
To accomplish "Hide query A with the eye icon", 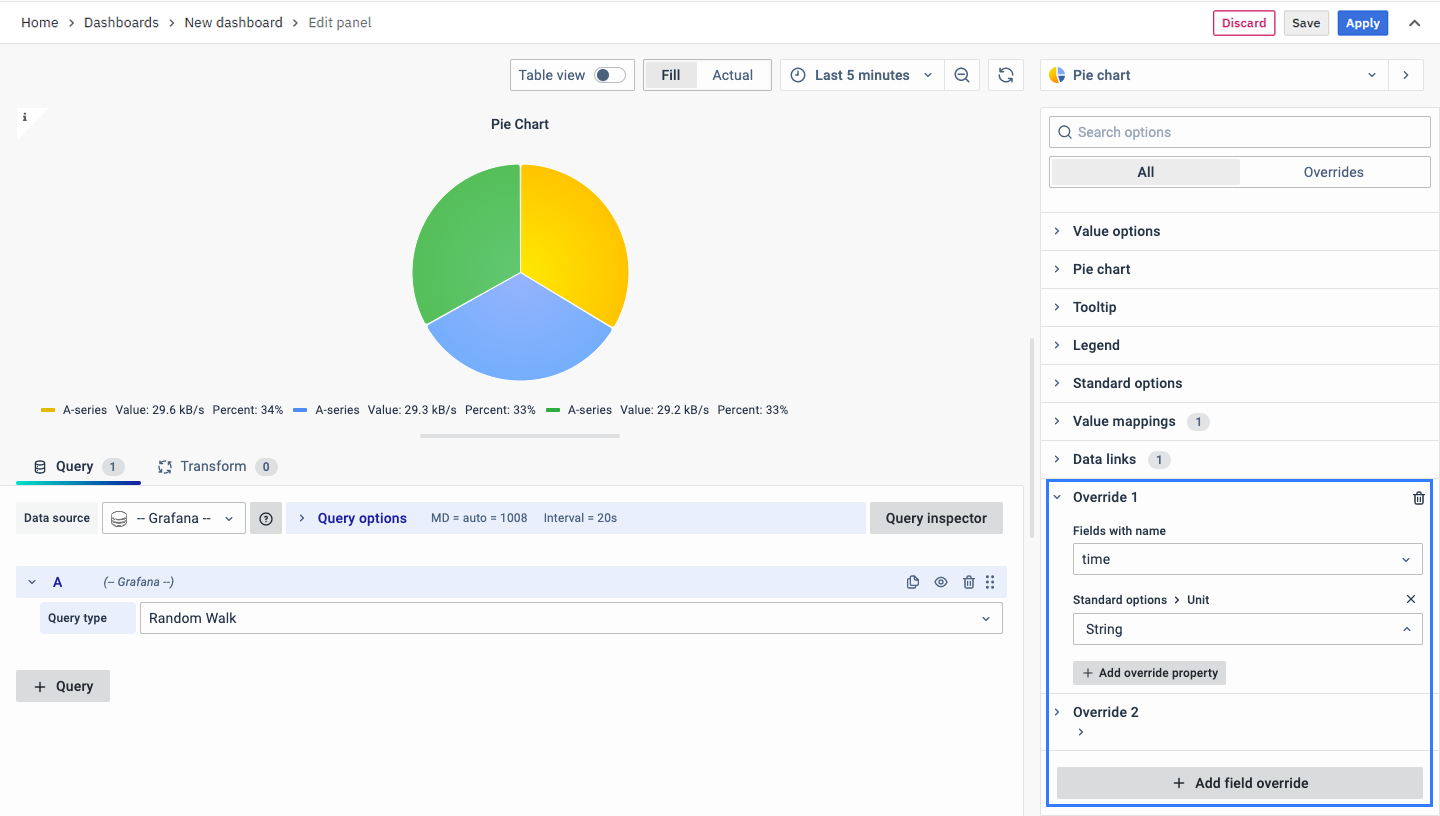I will point(940,582).
